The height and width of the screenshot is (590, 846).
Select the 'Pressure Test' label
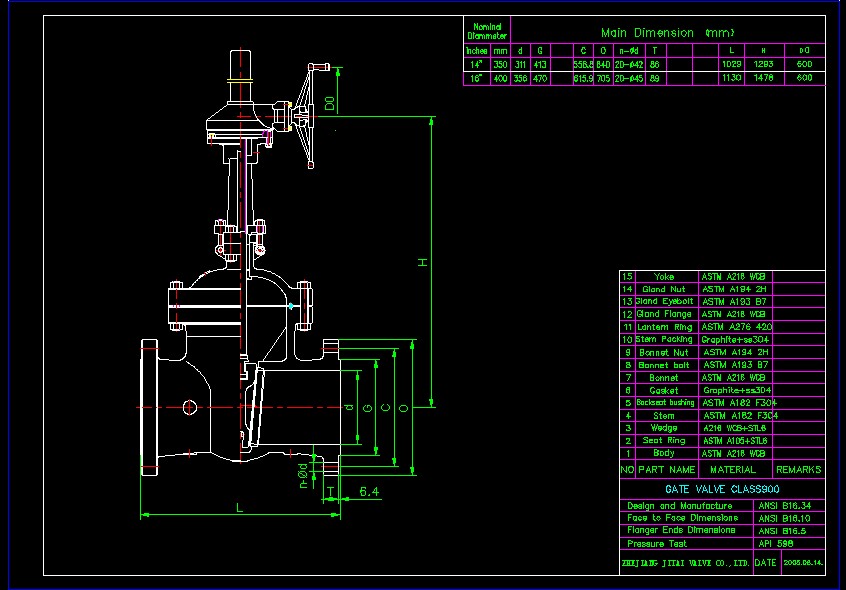pos(657,544)
